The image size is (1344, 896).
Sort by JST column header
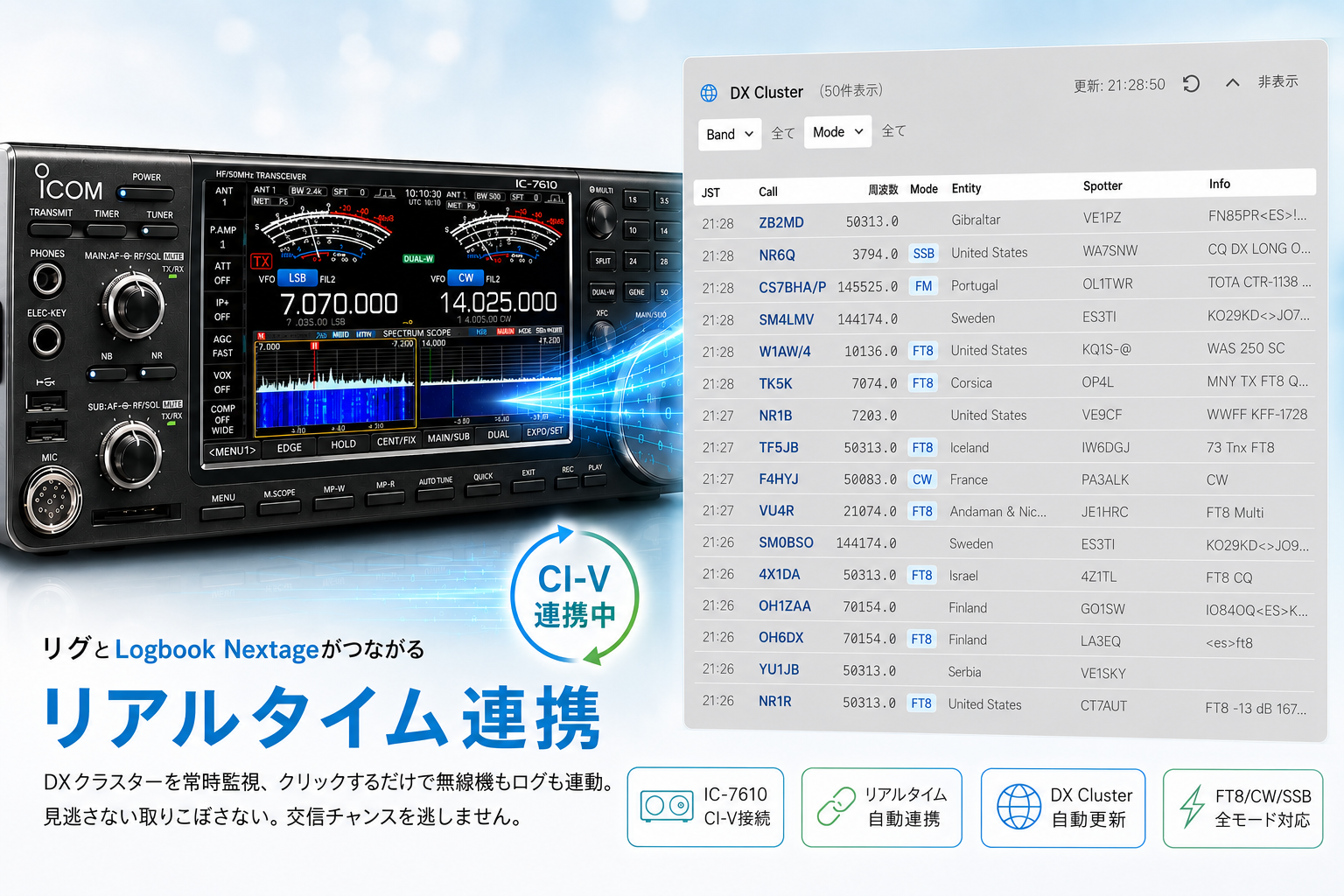(x=710, y=192)
